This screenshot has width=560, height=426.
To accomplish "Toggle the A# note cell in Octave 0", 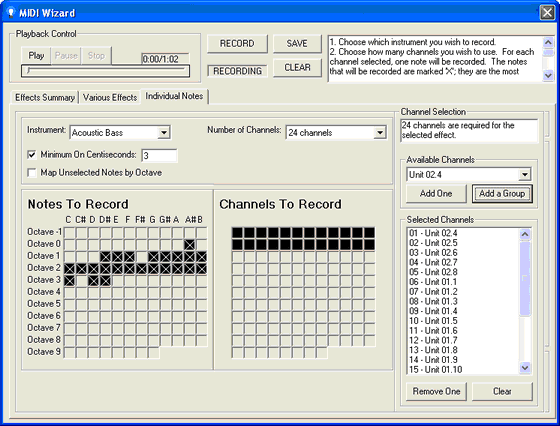I will (190, 245).
